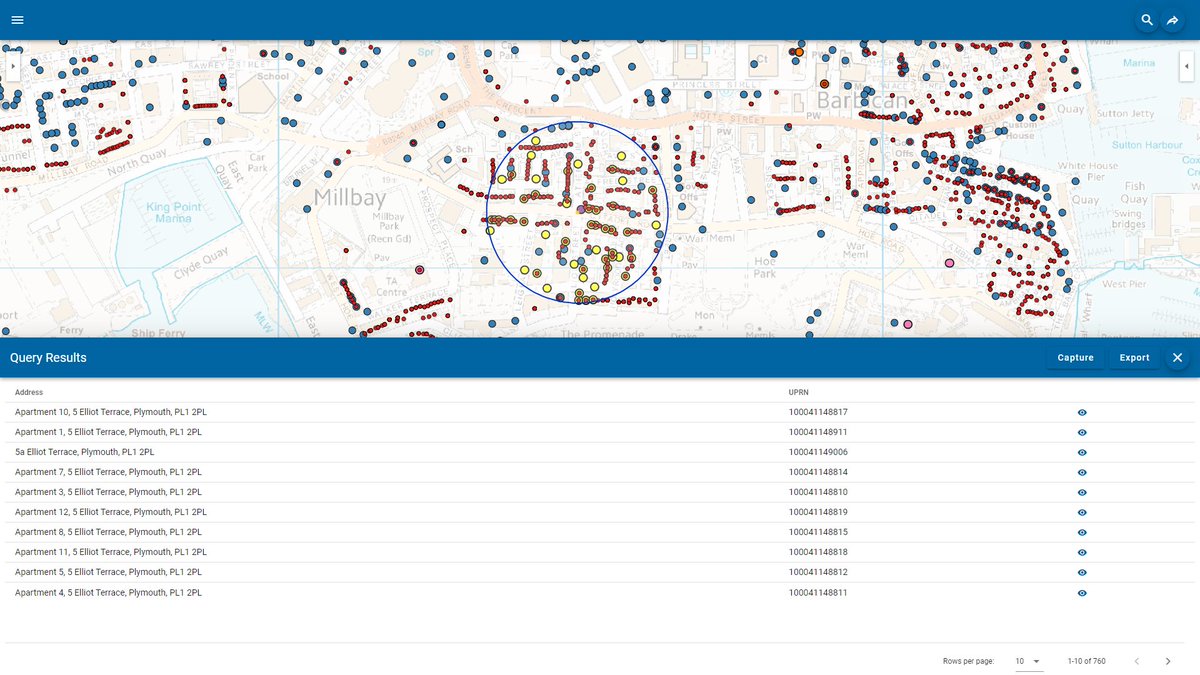Open the Rows per page dropdown

[1029, 661]
